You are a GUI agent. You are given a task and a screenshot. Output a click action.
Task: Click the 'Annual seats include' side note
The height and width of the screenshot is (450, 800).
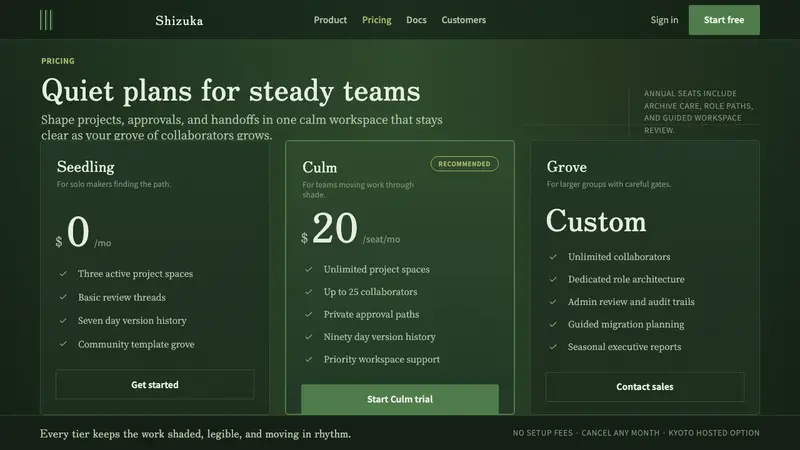pyautogui.click(x=698, y=112)
